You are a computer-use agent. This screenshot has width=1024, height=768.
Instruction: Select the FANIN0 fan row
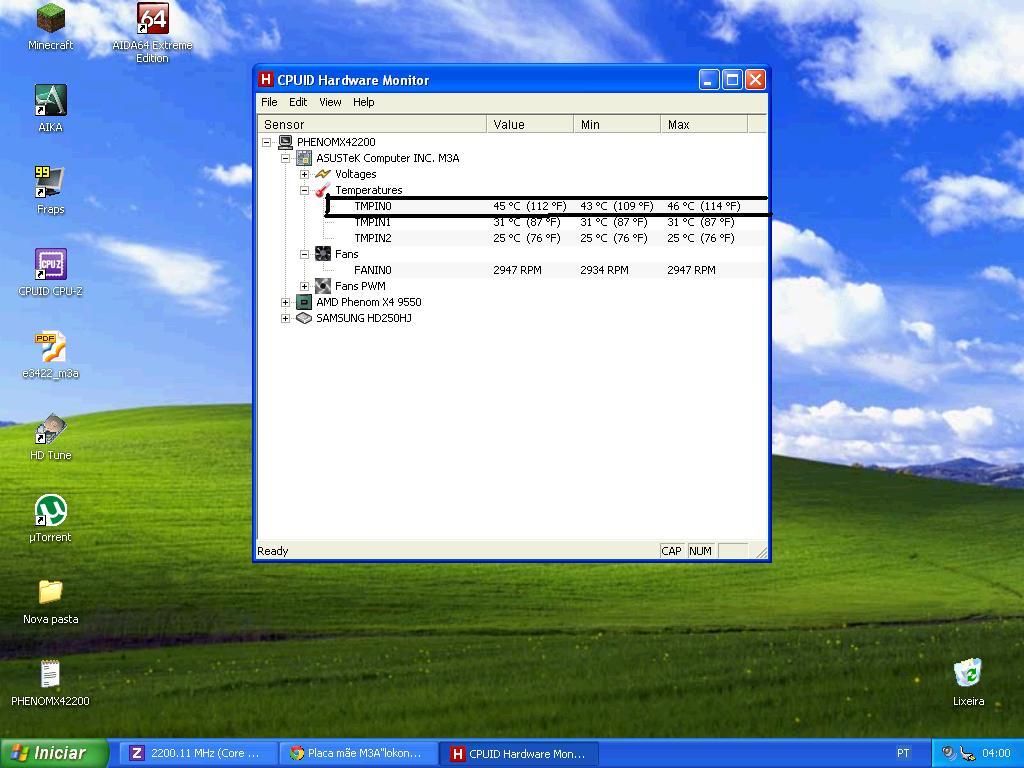coord(547,270)
